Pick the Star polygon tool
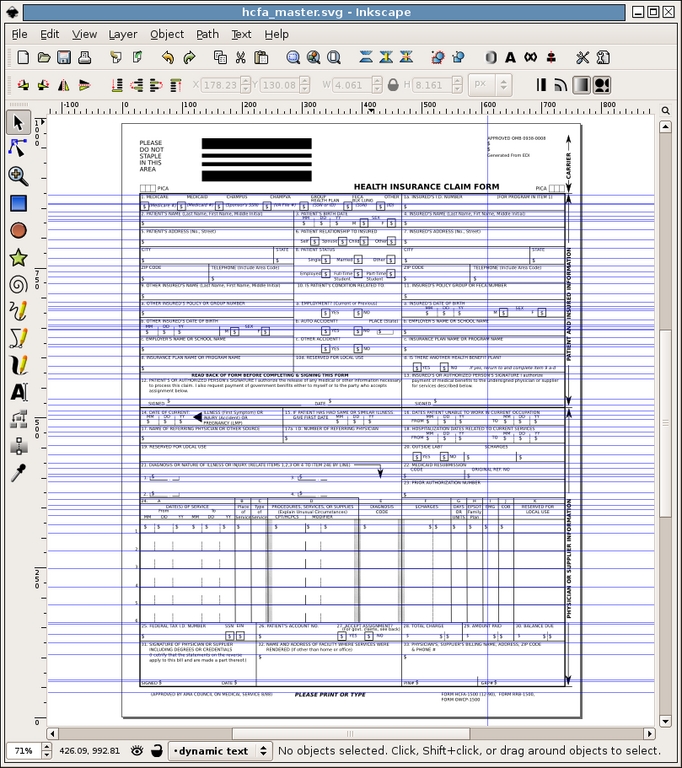682x768 pixels. point(18,257)
